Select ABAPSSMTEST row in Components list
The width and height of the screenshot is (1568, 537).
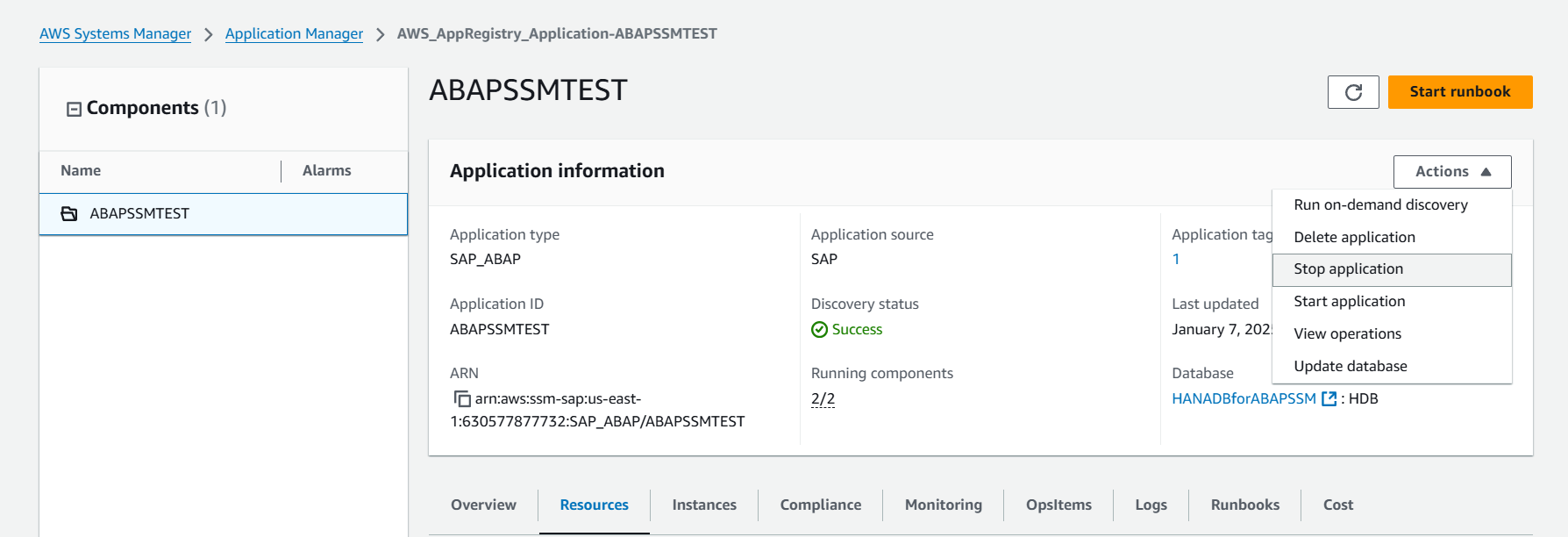pos(224,214)
